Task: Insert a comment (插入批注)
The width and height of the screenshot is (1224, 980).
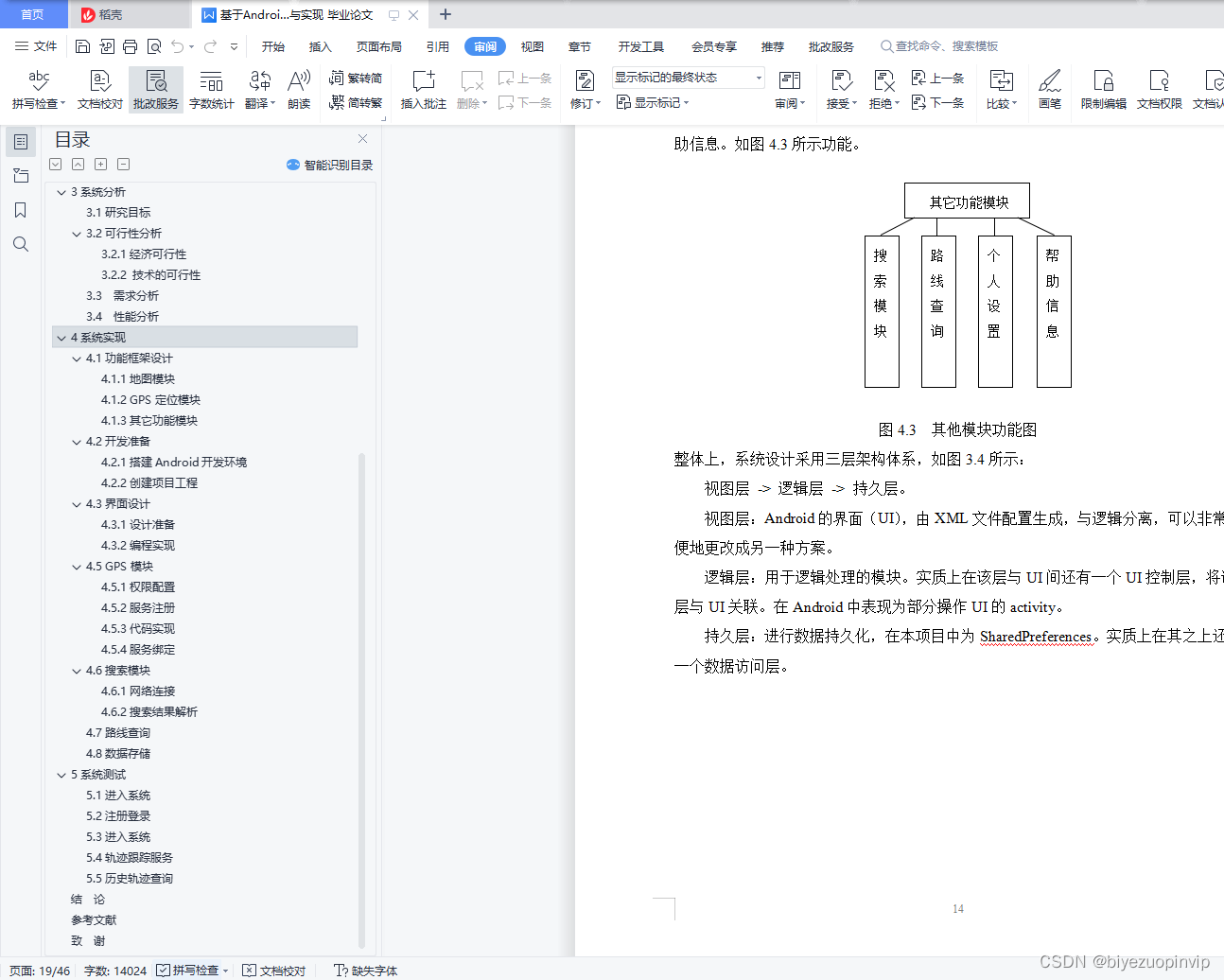Action: tap(423, 90)
